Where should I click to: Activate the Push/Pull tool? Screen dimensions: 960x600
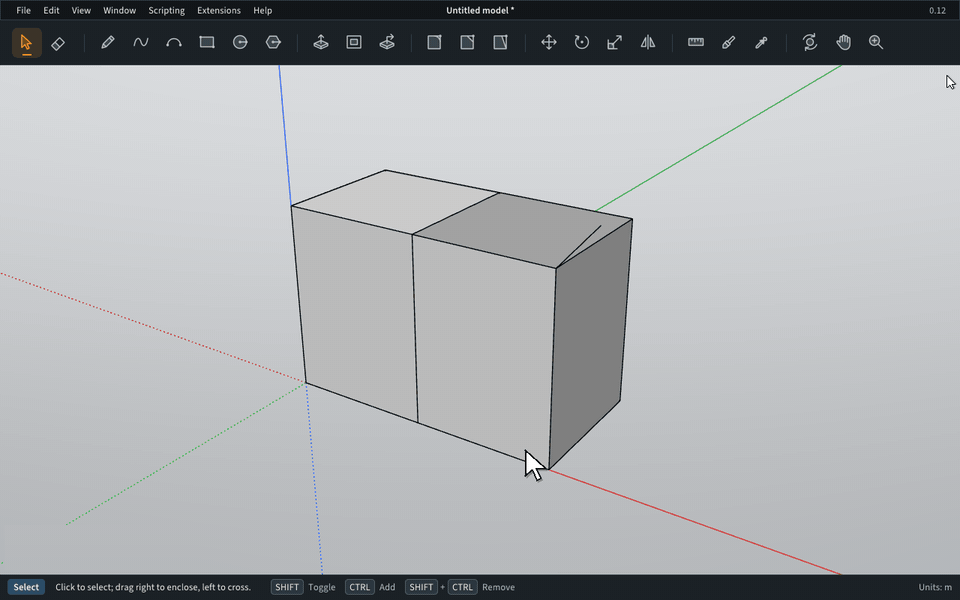(x=321, y=42)
